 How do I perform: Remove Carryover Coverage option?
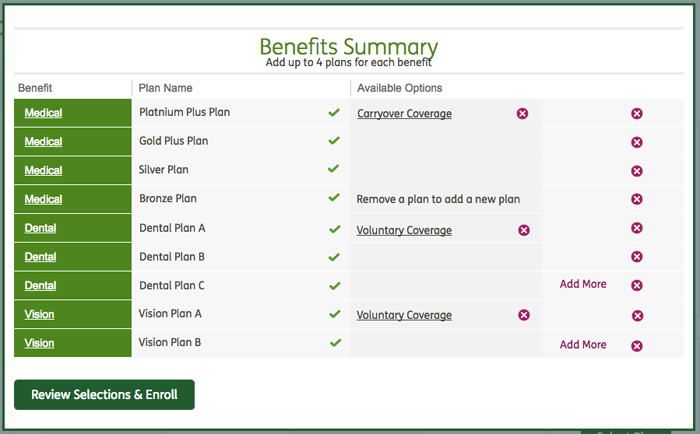522,114
